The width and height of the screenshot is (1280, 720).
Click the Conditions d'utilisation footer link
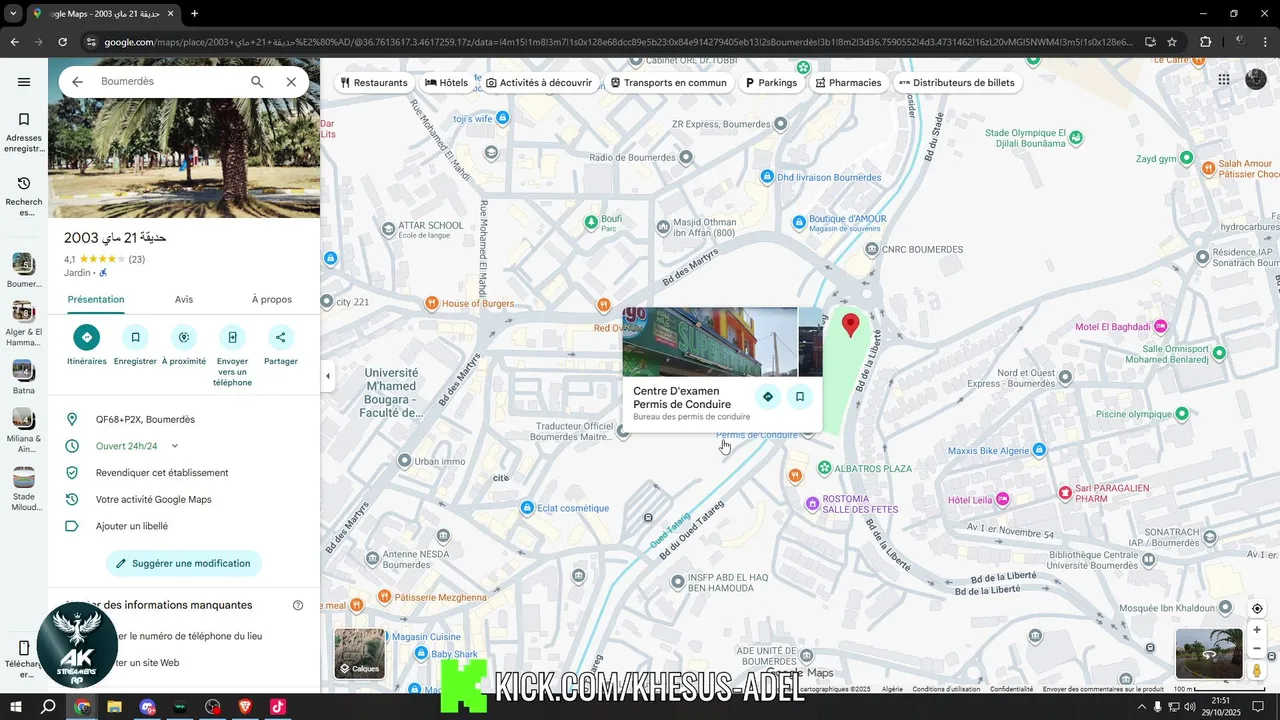click(x=946, y=689)
